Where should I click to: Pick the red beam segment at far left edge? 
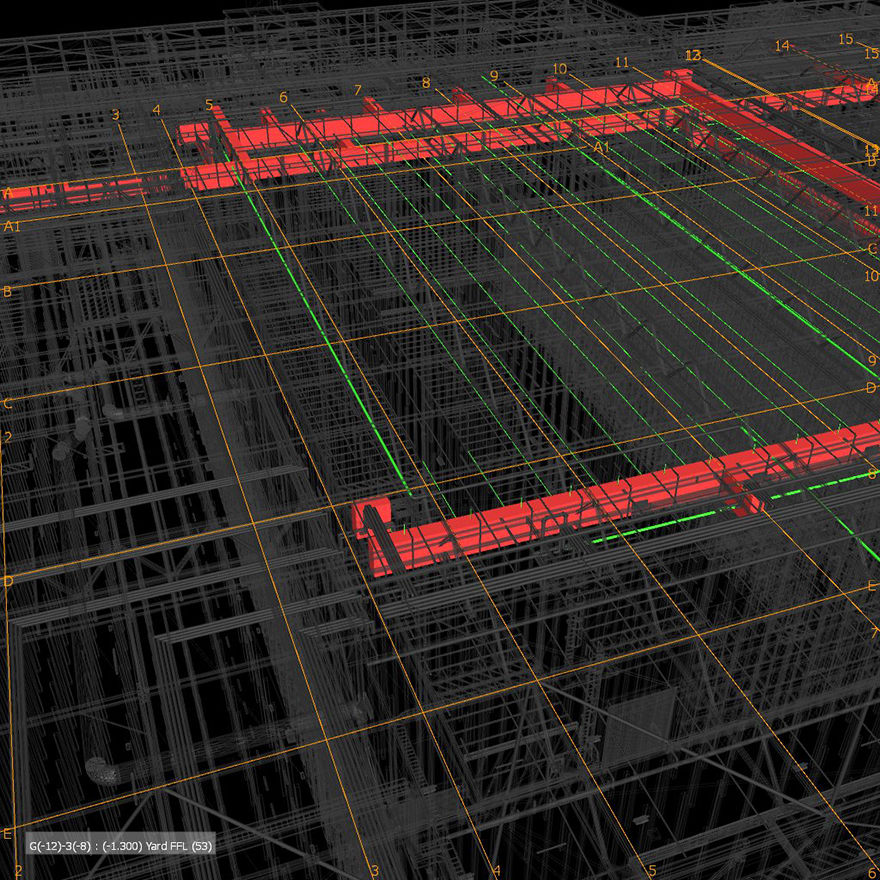coord(60,193)
